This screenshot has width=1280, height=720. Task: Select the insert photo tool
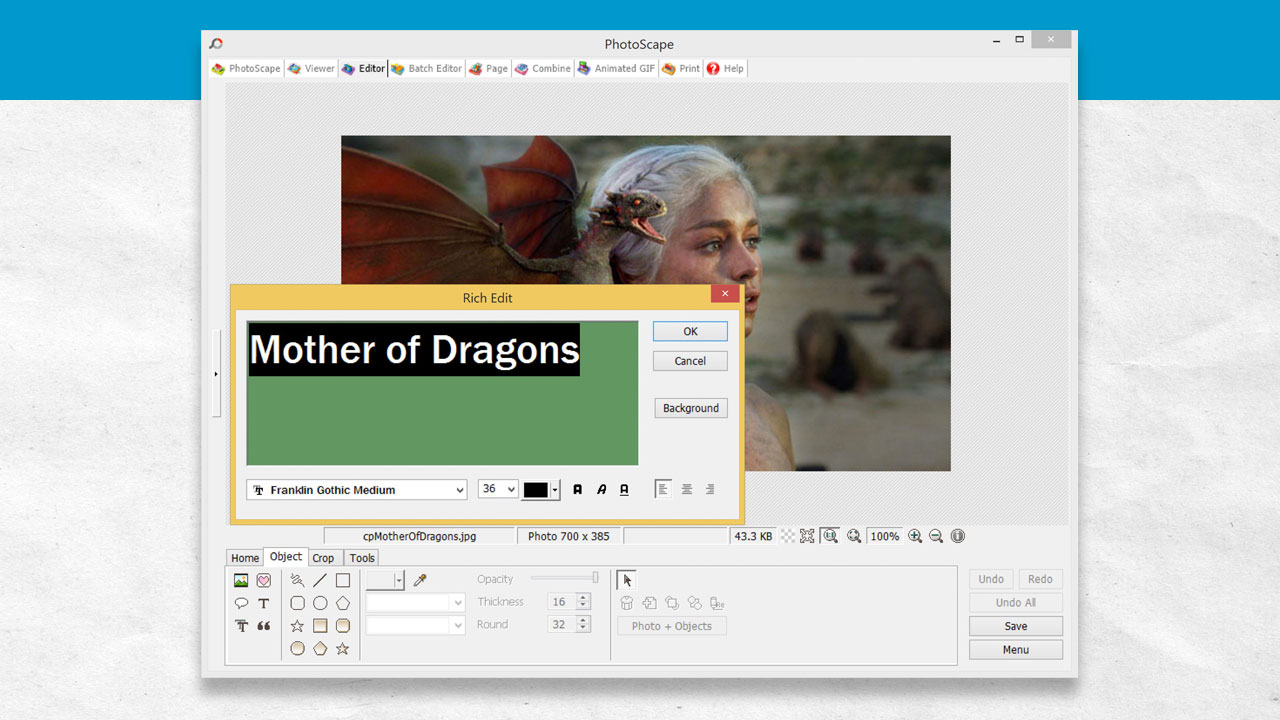point(239,580)
